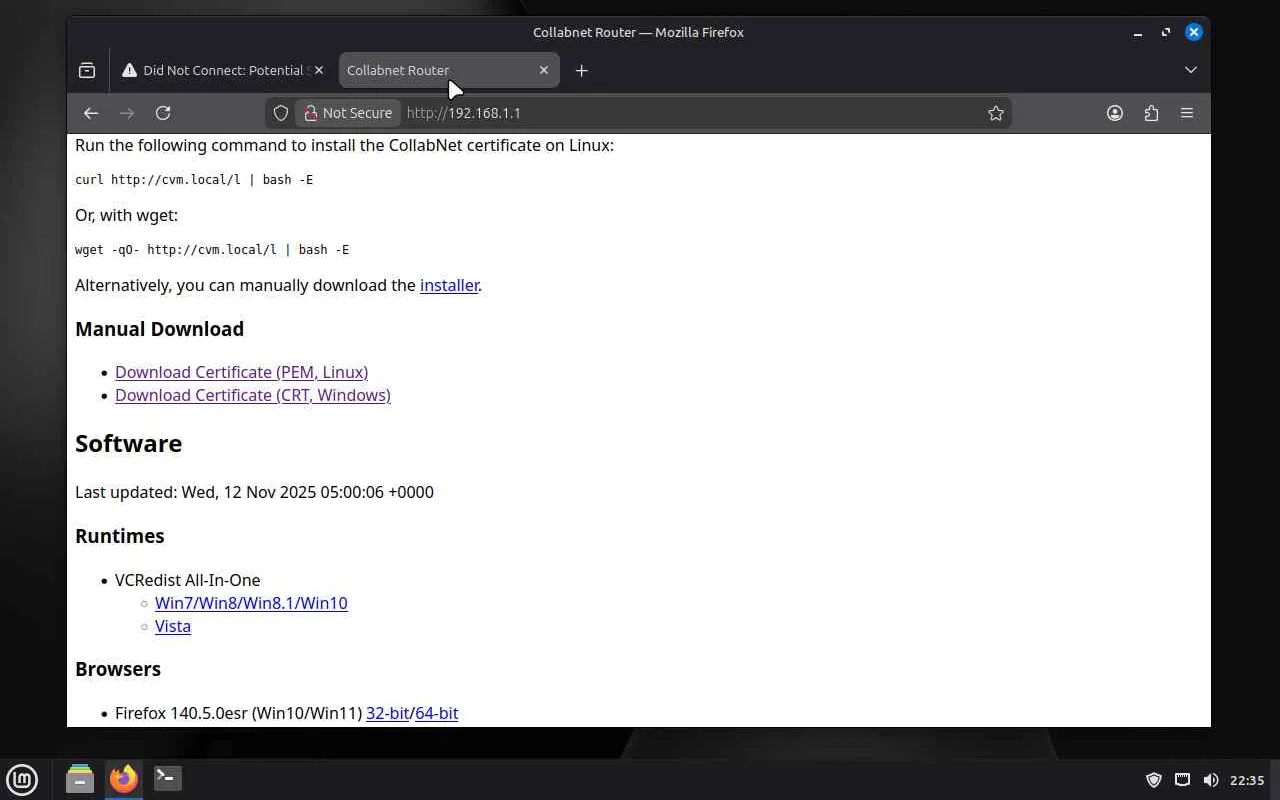Click the Last updated date line
1280x800 pixels.
[x=254, y=492]
